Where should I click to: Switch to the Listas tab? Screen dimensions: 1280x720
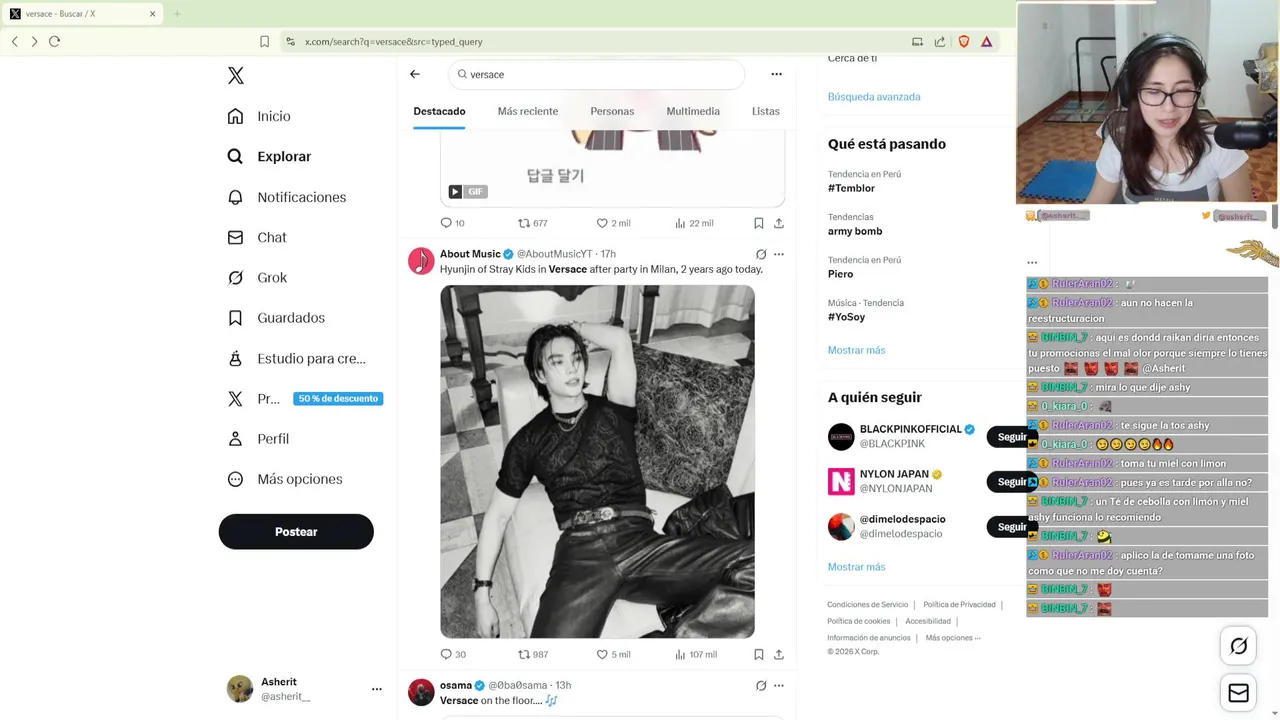[x=766, y=111]
